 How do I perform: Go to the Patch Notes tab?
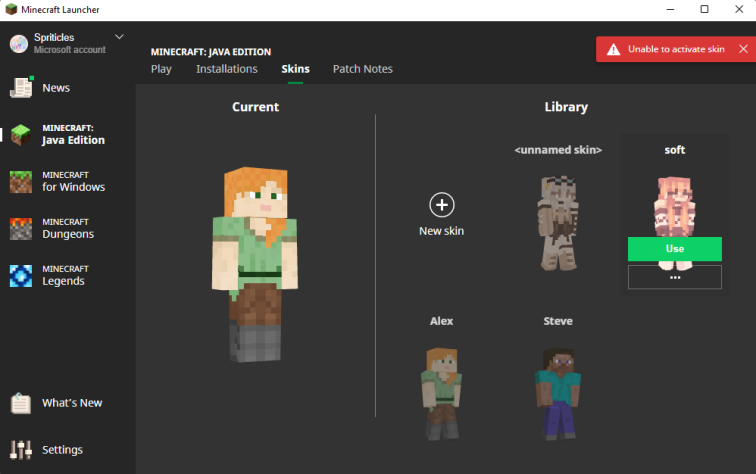pos(362,69)
